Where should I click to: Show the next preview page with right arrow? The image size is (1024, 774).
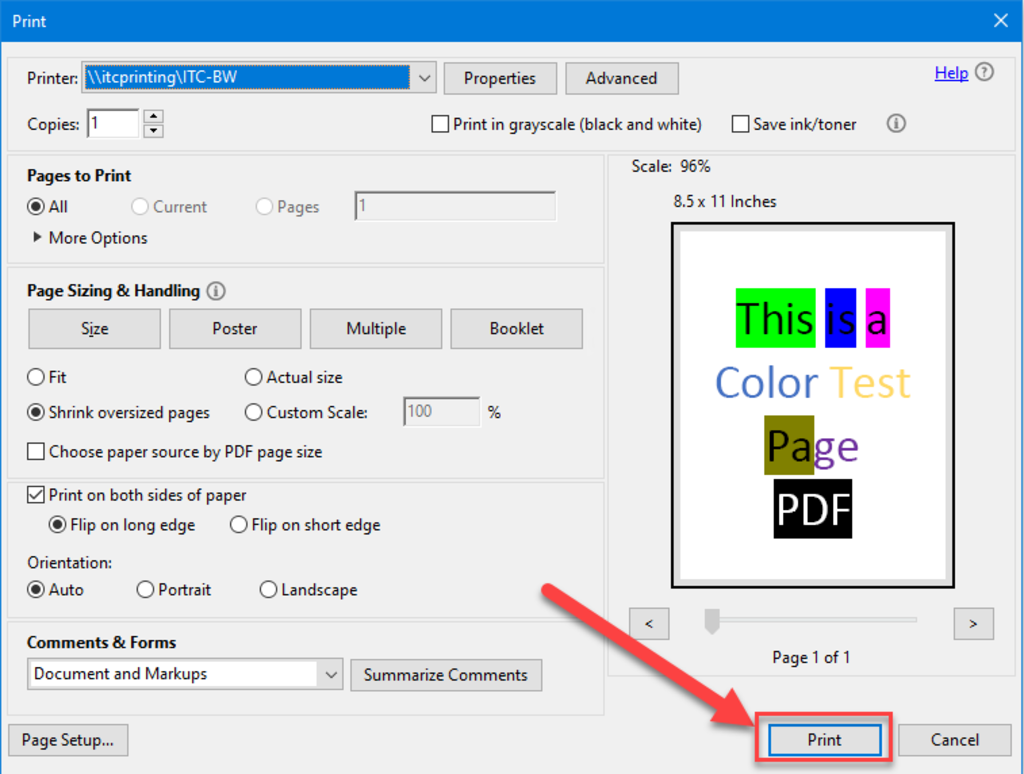point(973,622)
